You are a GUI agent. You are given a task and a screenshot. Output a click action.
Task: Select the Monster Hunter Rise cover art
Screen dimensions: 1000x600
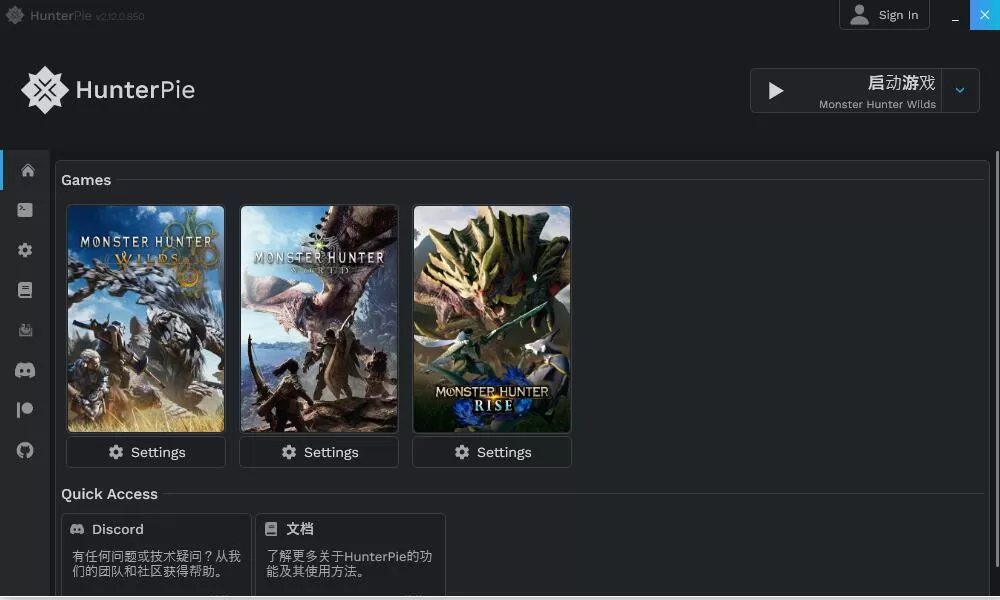492,319
